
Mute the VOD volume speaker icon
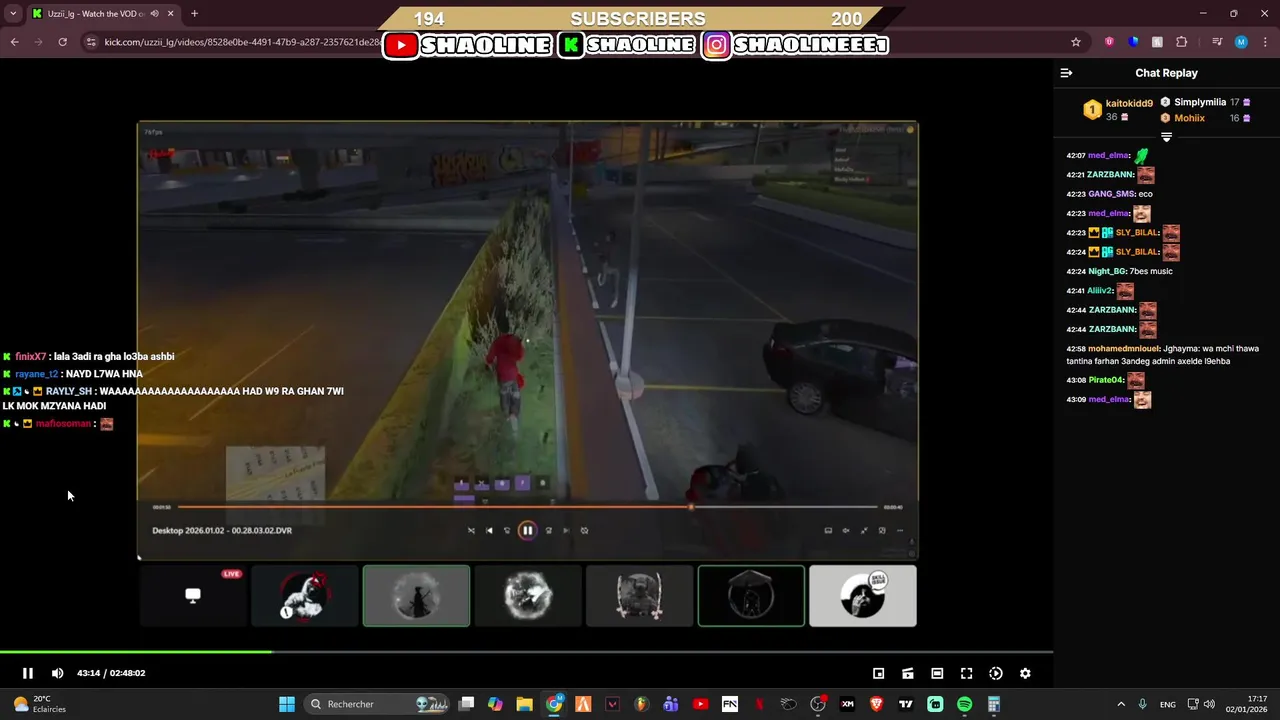coord(57,673)
